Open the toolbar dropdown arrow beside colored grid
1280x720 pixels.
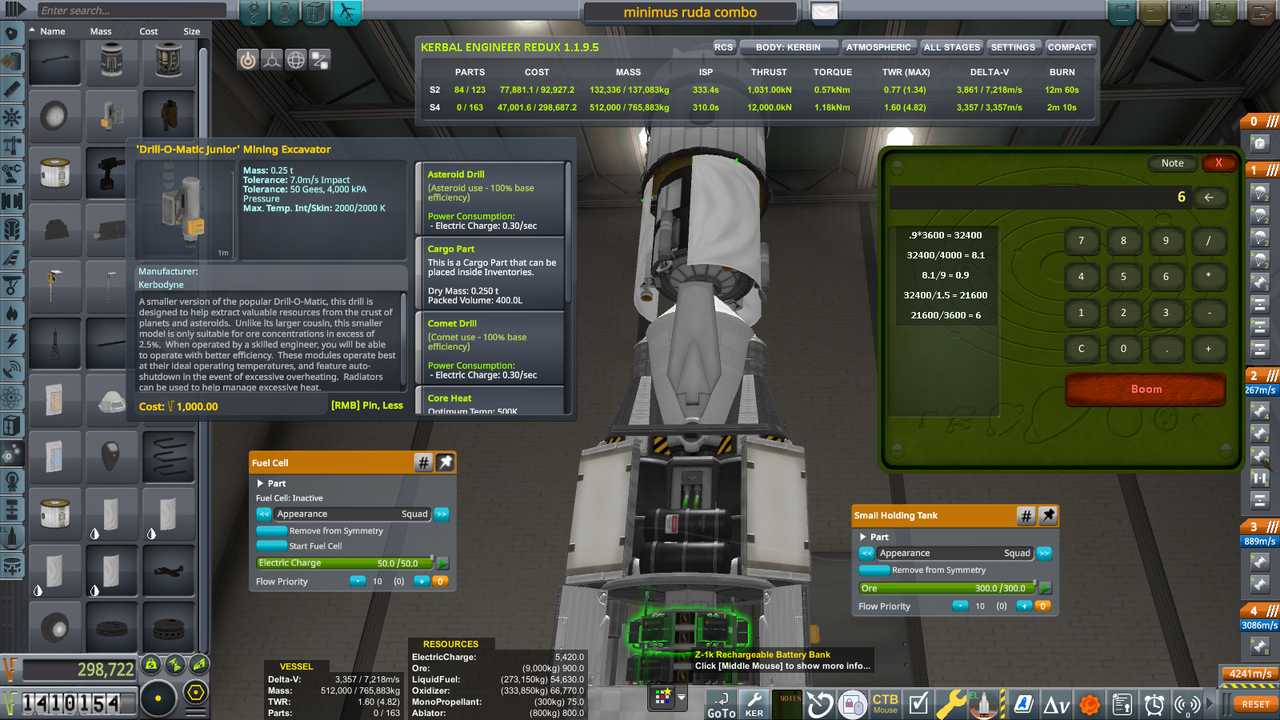click(682, 697)
